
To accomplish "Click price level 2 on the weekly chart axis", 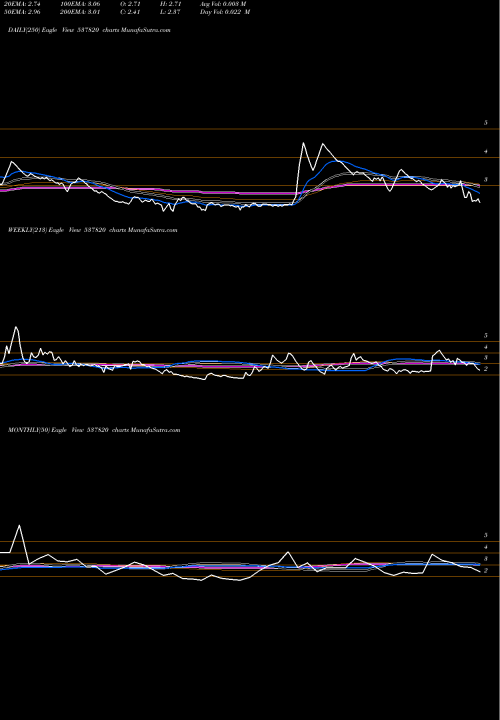I will (485, 369).
